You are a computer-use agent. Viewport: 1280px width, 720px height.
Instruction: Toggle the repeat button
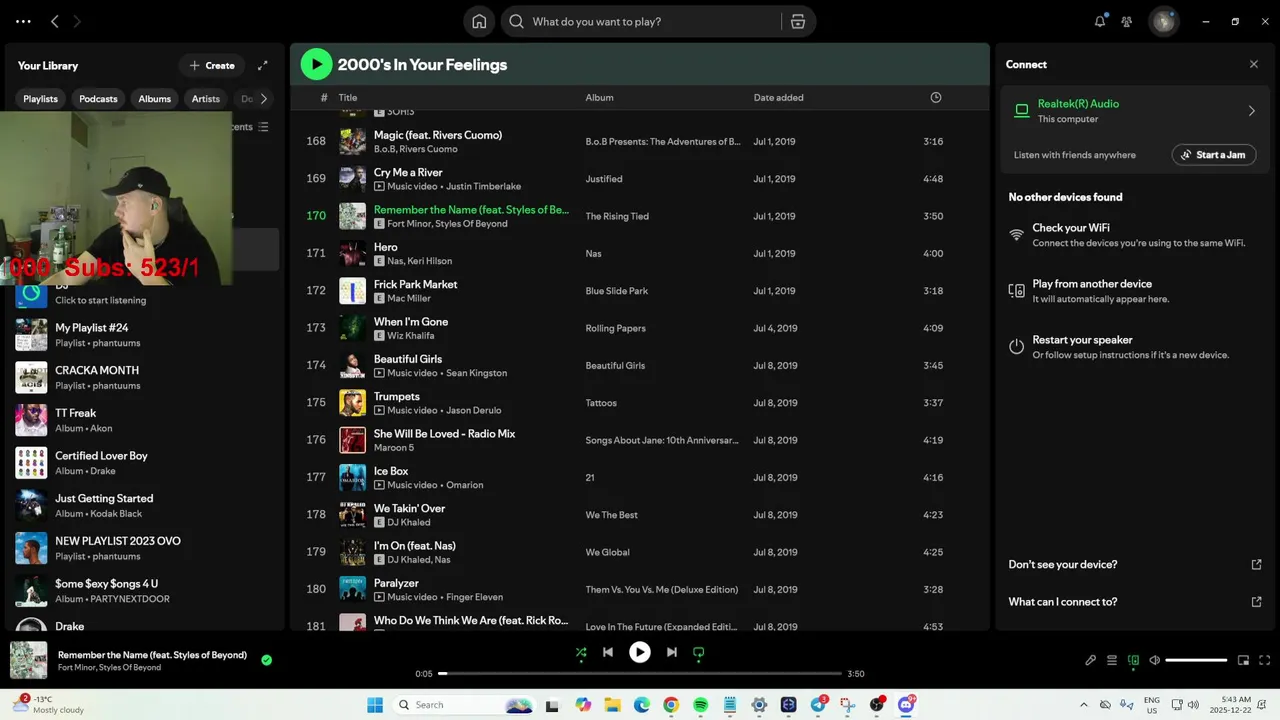[x=699, y=652]
